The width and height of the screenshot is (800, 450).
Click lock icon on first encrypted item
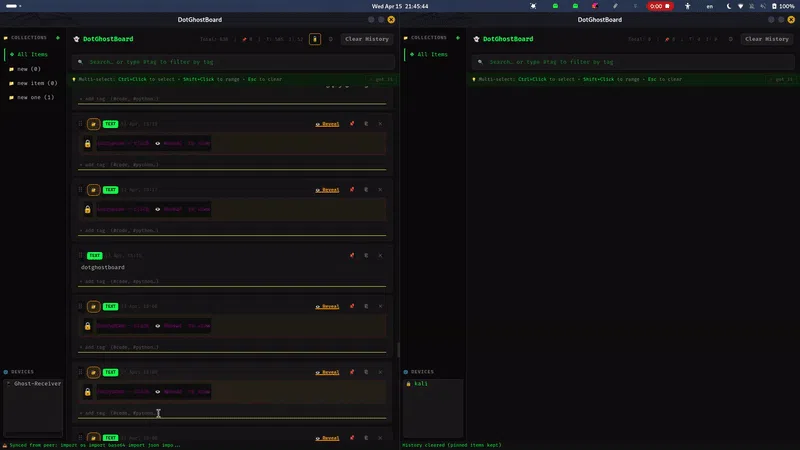point(88,143)
